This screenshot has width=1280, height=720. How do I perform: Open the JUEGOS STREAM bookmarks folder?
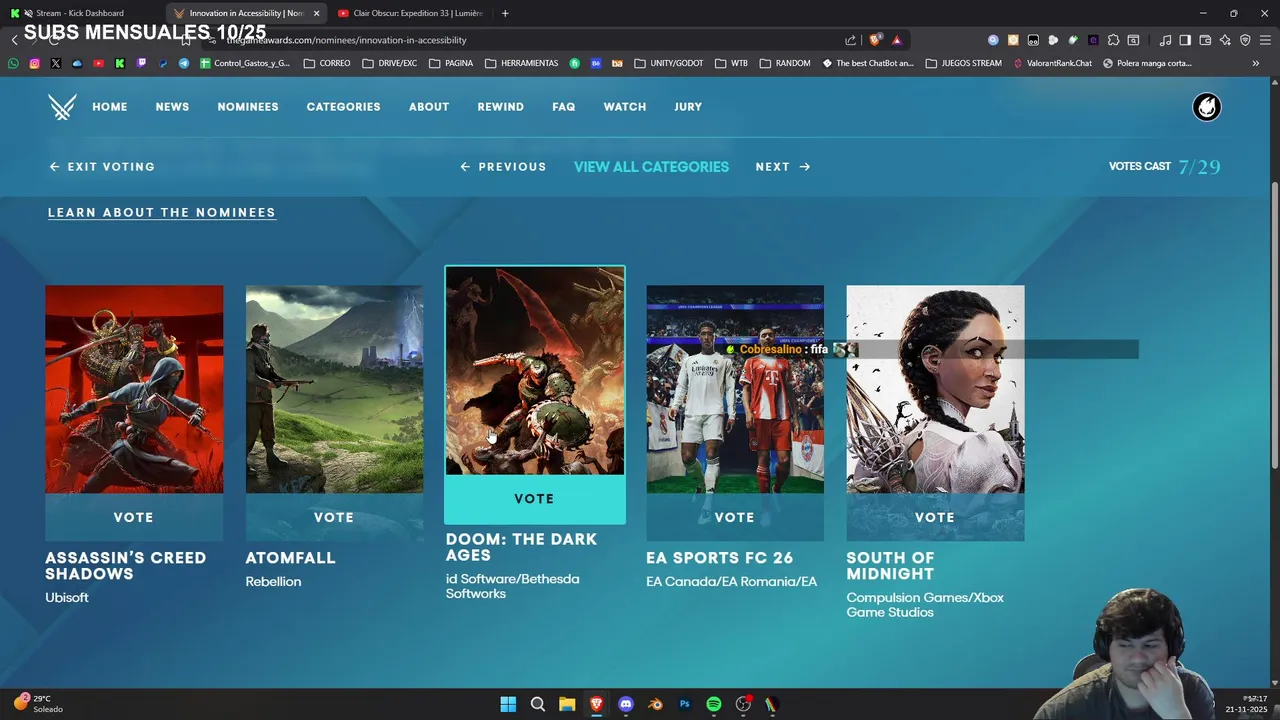964,63
